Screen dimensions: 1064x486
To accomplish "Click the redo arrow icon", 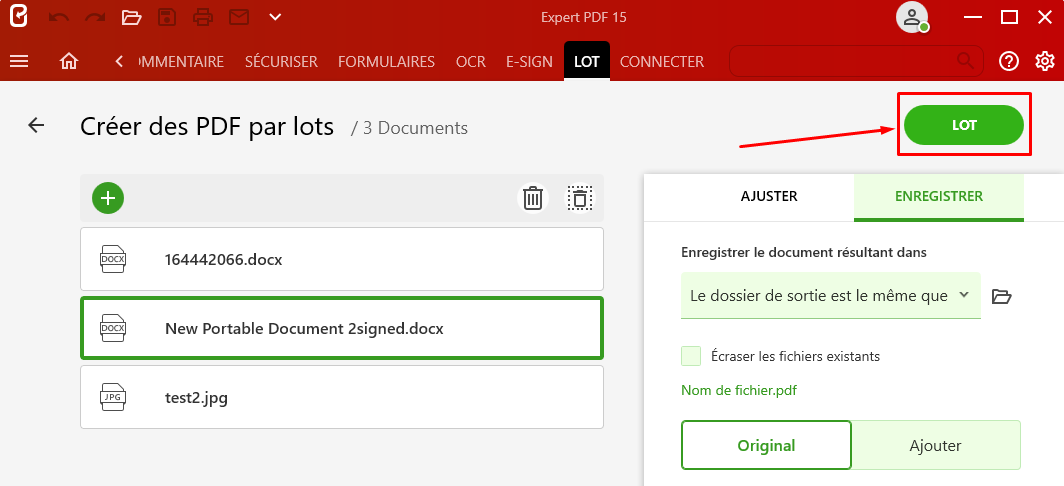I will pos(94,18).
